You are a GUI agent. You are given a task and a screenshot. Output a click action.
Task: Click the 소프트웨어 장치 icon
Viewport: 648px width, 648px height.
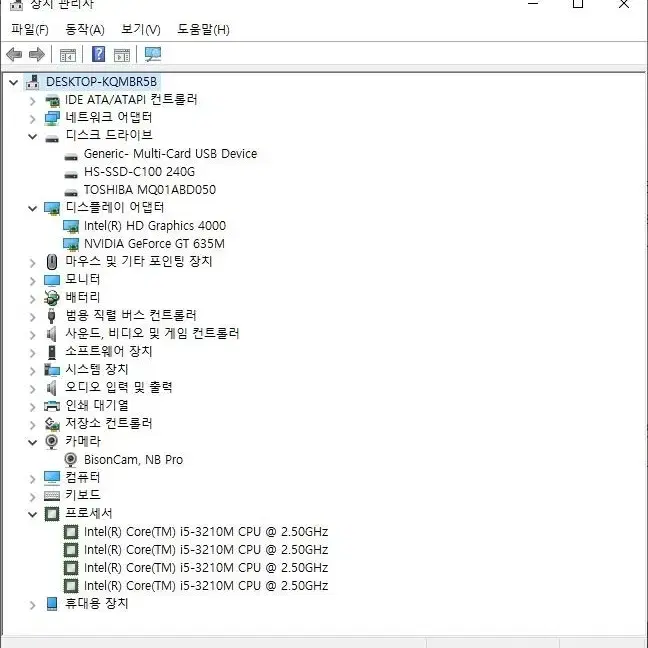[52, 352]
